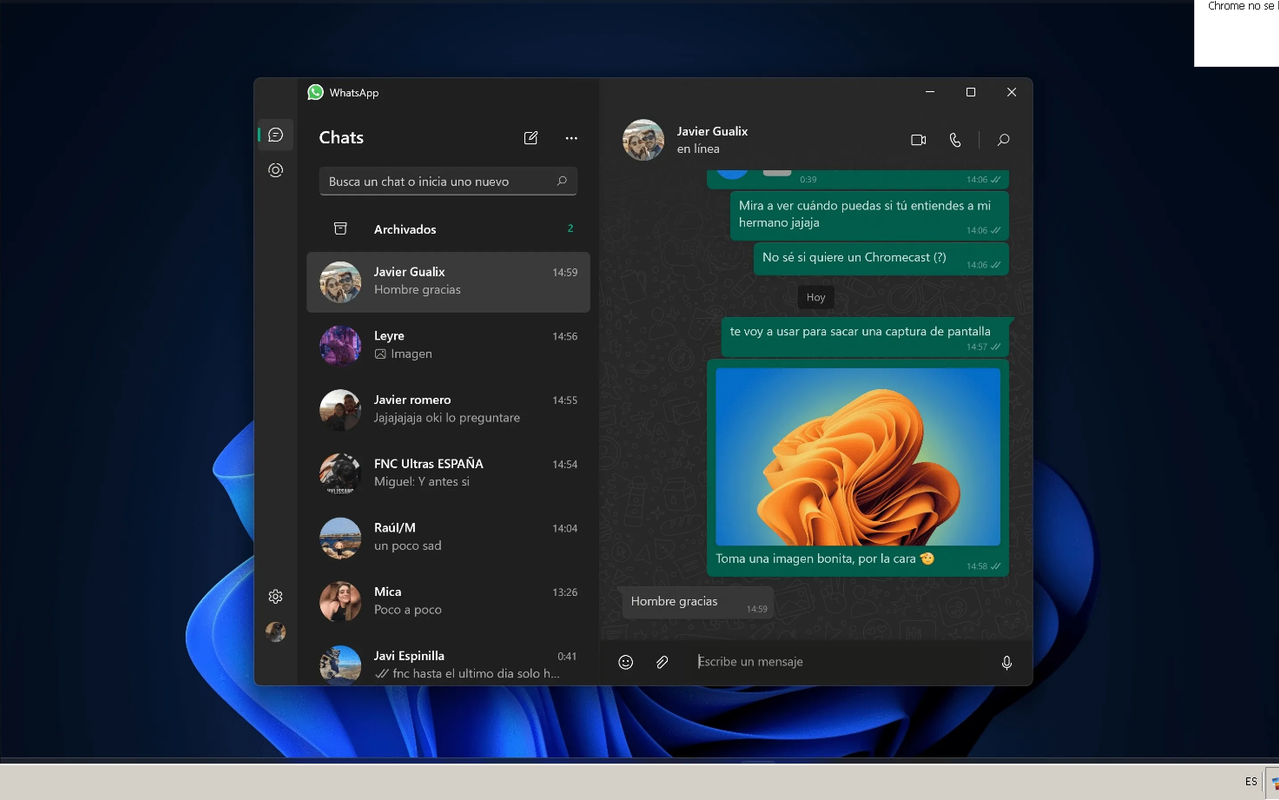
Task: Click the 'Hombre gracias' received message
Action: click(x=698, y=602)
